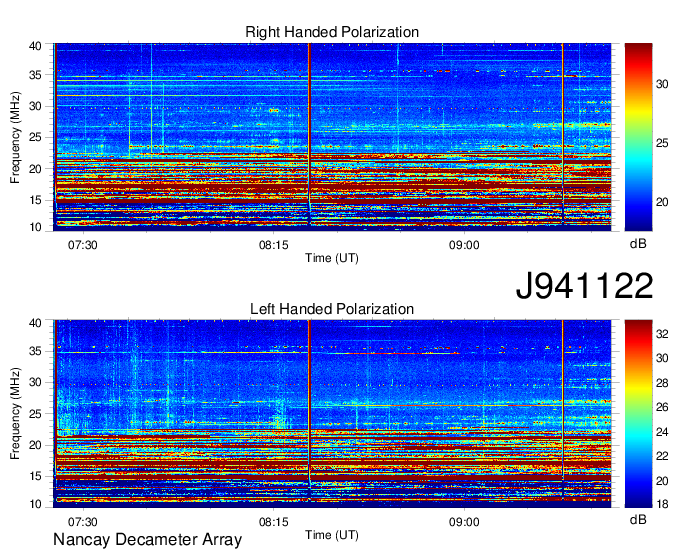The image size is (680, 552).
Task: Click the 24 value on bottom colorbar
Action: (x=662, y=431)
